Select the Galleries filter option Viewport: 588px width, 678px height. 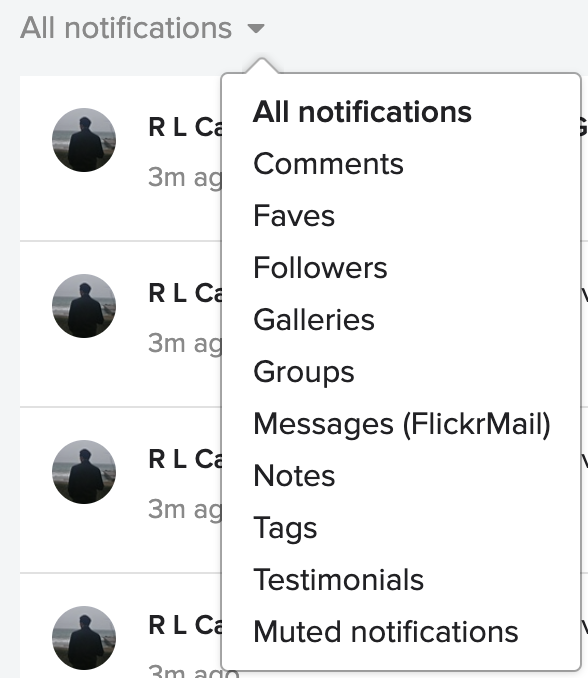pyautogui.click(x=314, y=320)
